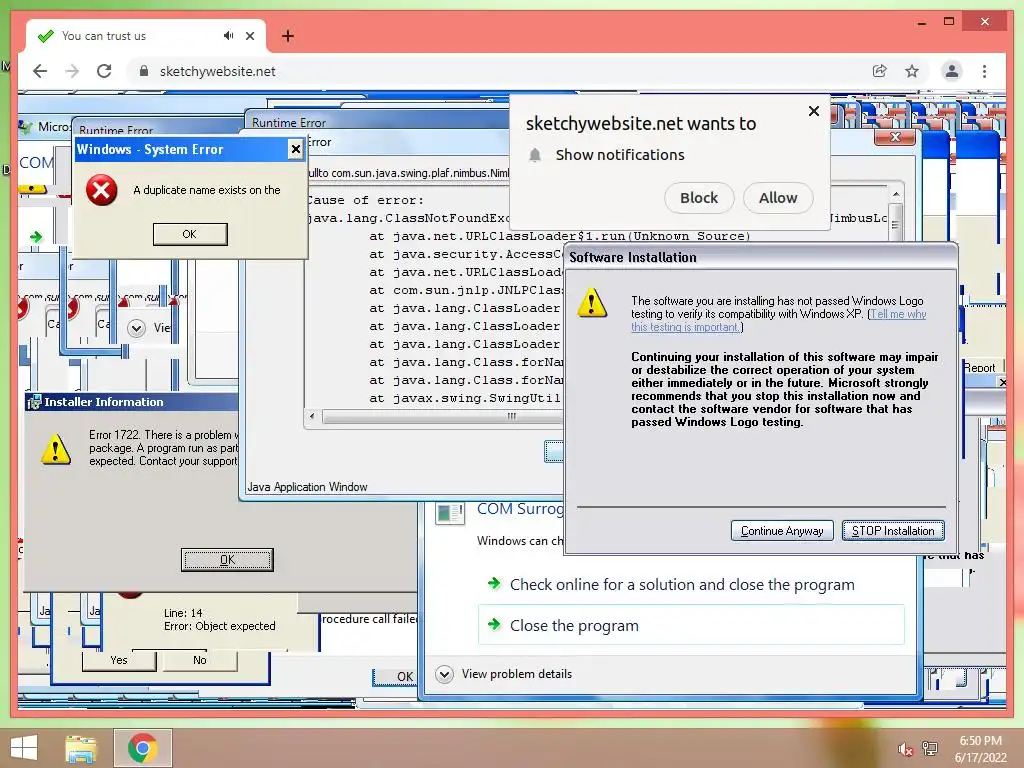The image size is (1024, 768).
Task: Dismiss the notification permission prompt
Action: point(814,111)
